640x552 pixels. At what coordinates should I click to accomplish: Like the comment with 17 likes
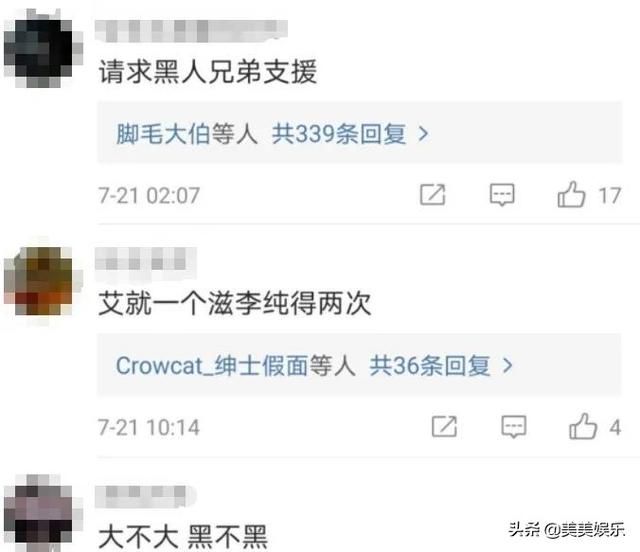[x=571, y=194]
